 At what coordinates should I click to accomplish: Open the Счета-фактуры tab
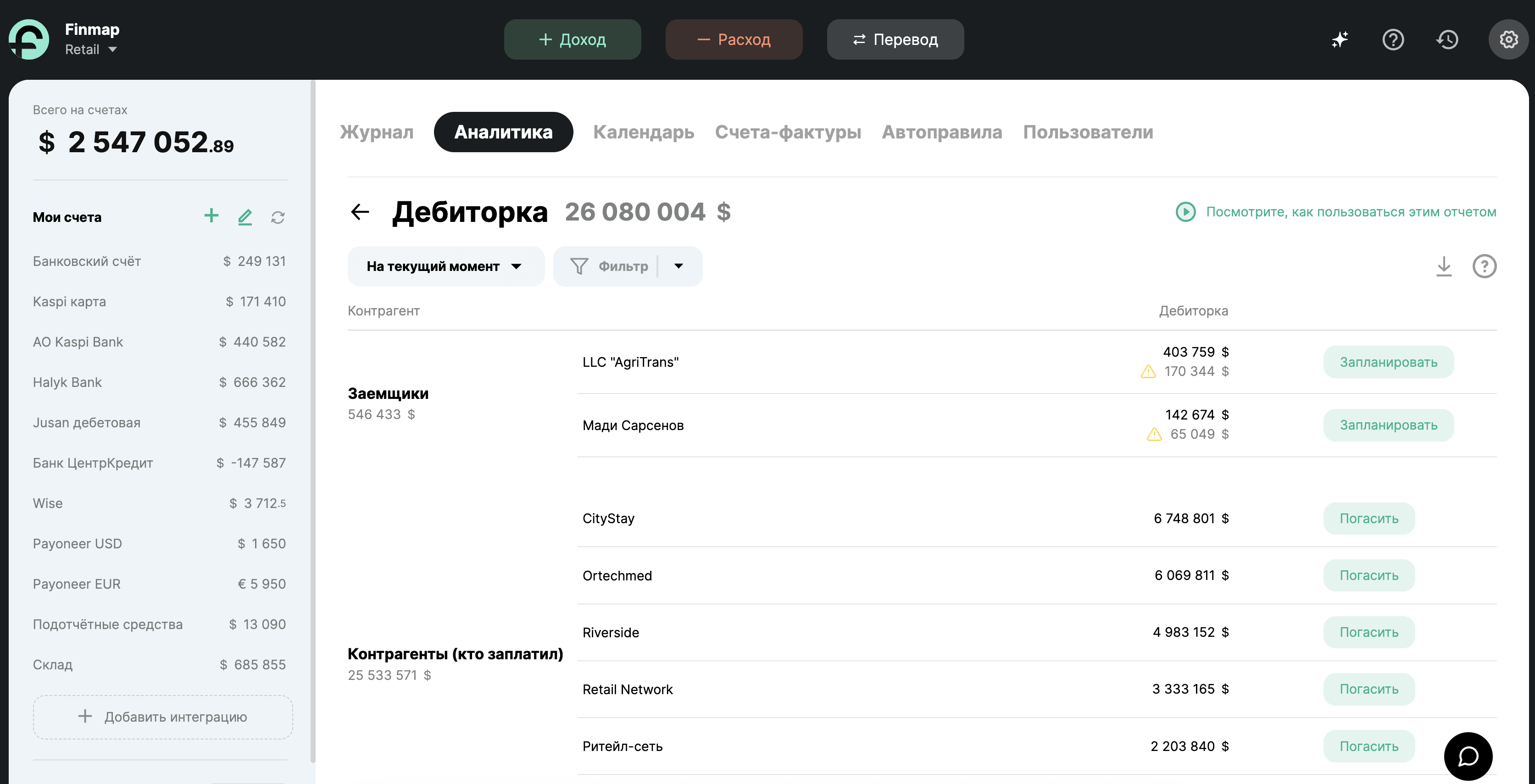click(x=788, y=132)
